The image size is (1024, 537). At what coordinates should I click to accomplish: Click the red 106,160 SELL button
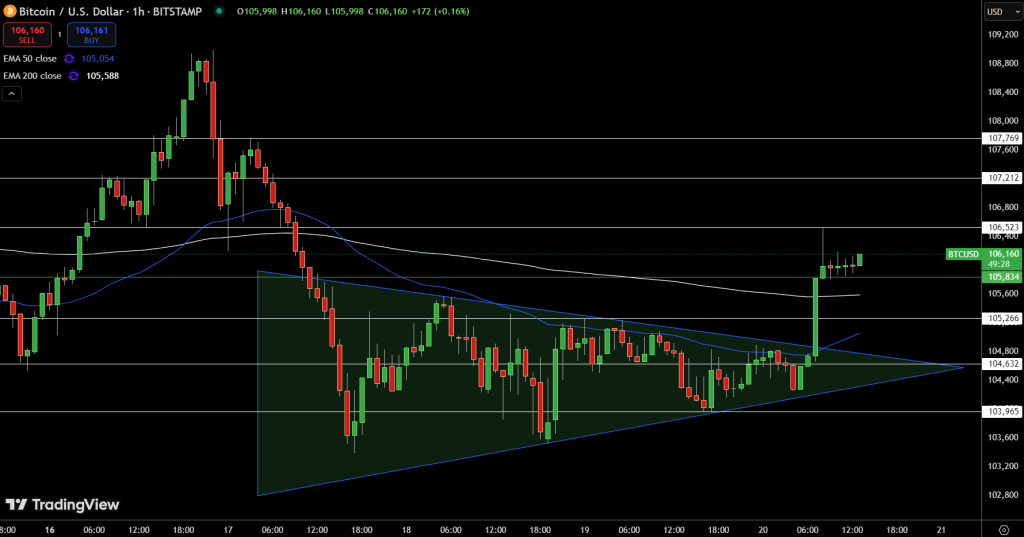coord(27,35)
